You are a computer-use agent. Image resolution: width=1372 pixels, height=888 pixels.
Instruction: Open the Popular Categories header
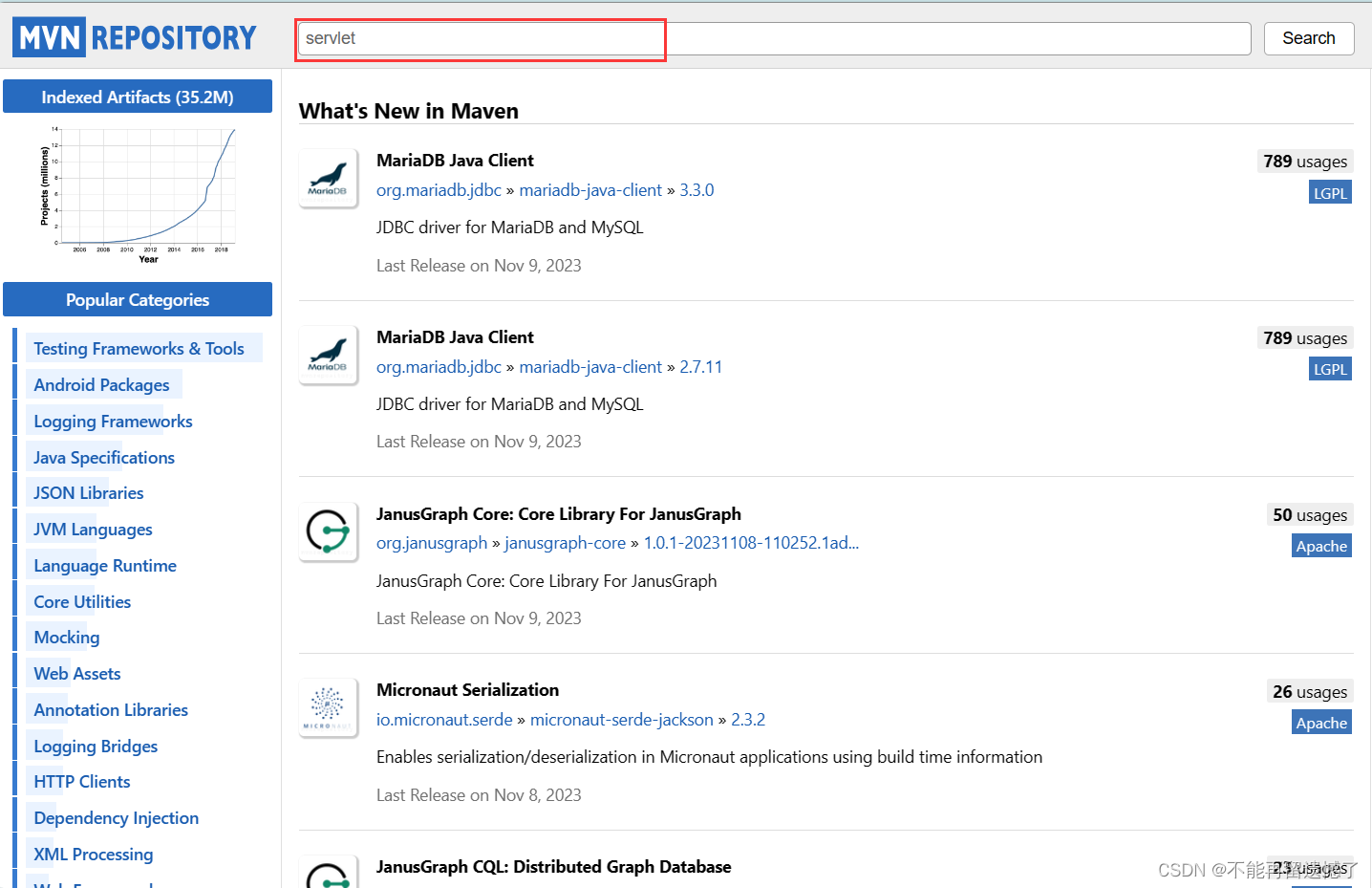tap(138, 299)
